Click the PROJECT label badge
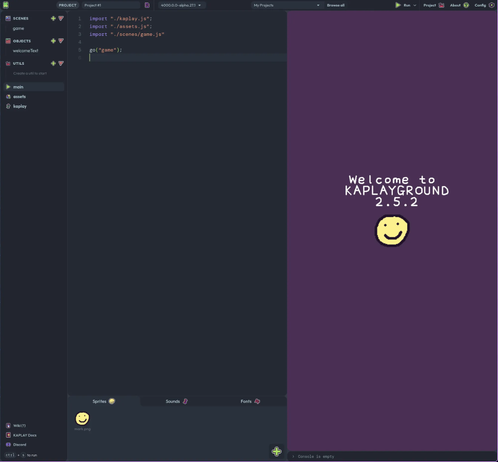498x462 pixels. click(x=68, y=5)
